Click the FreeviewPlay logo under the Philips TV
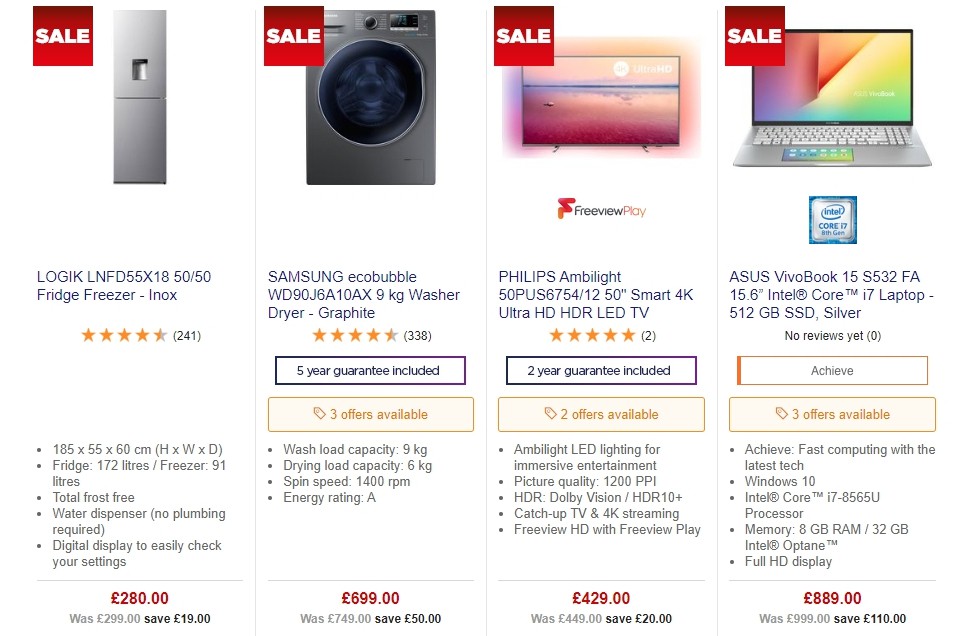The image size is (962, 636). [x=601, y=209]
